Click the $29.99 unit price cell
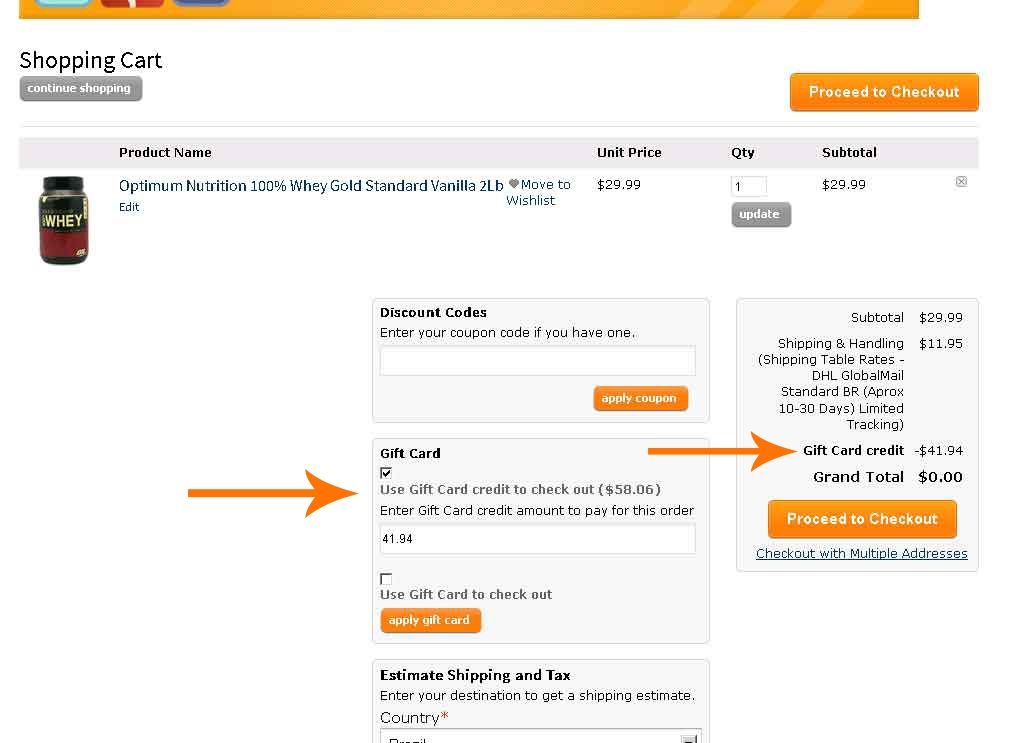 point(618,185)
